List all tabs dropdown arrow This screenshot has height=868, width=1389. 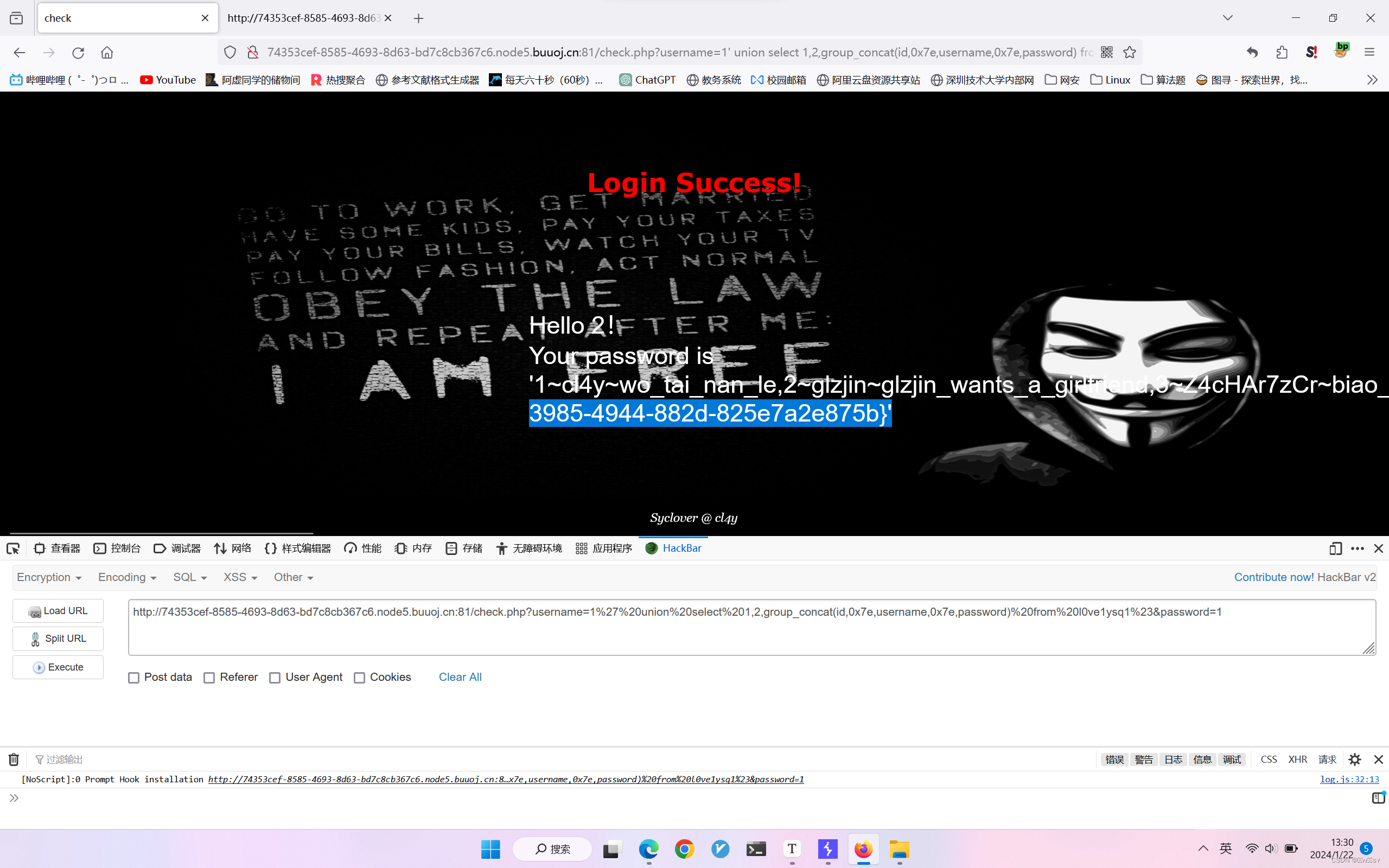[1228, 18]
